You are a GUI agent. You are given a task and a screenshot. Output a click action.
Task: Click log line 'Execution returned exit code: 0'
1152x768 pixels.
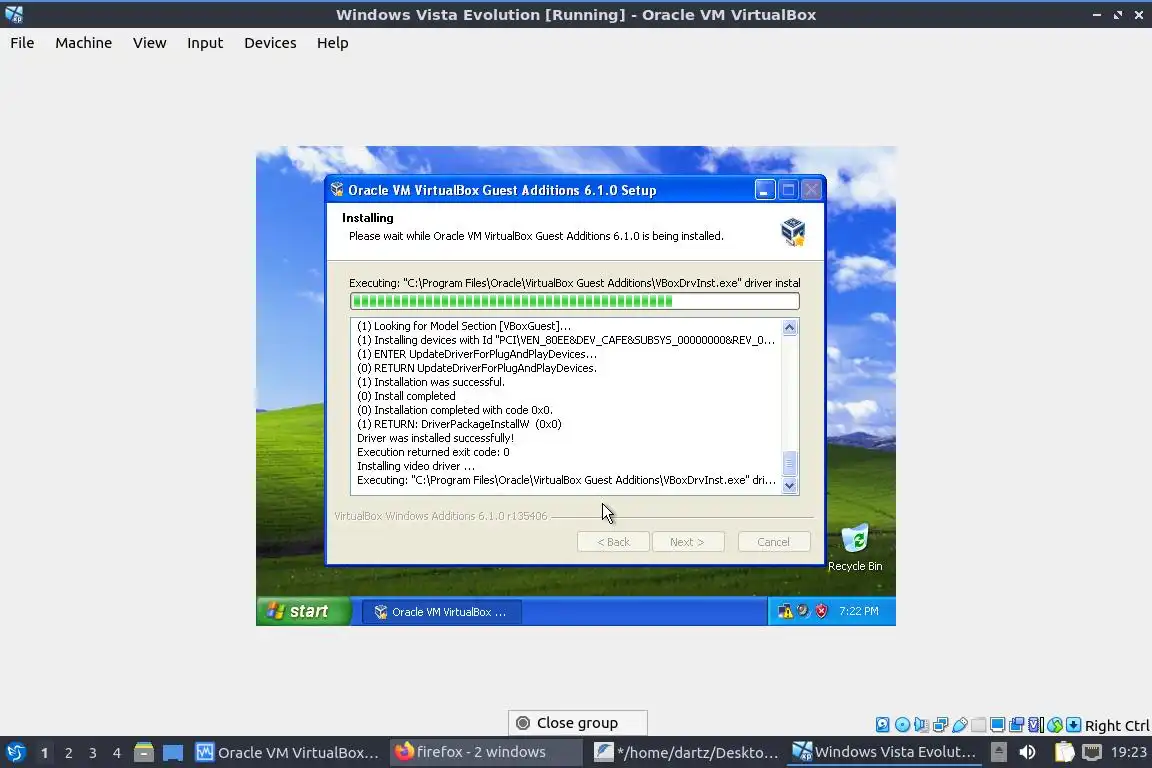coord(433,452)
